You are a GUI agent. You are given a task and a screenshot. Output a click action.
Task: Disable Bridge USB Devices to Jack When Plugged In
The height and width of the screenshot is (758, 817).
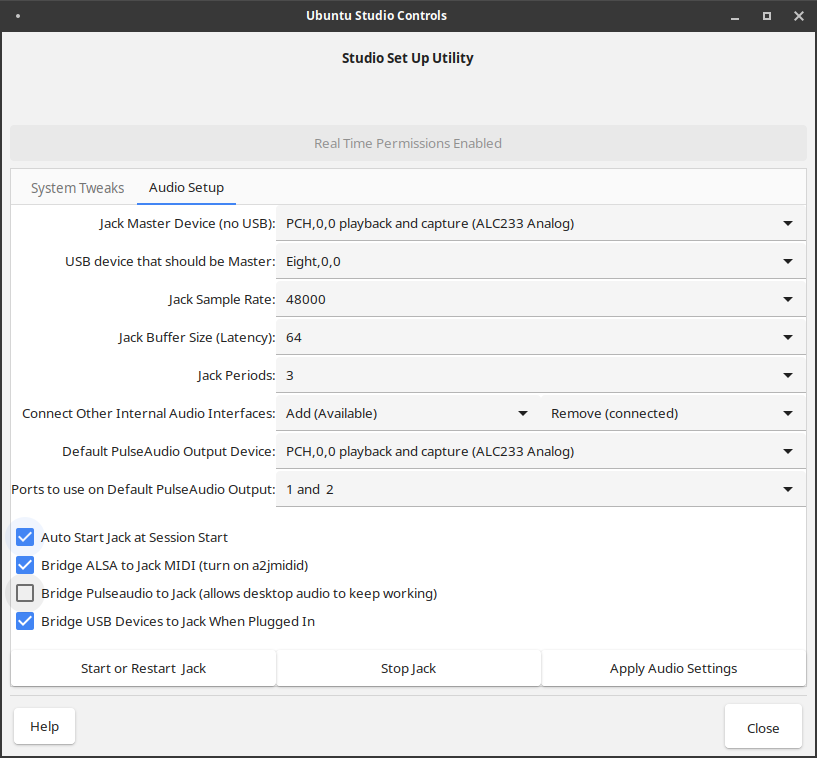(25, 622)
